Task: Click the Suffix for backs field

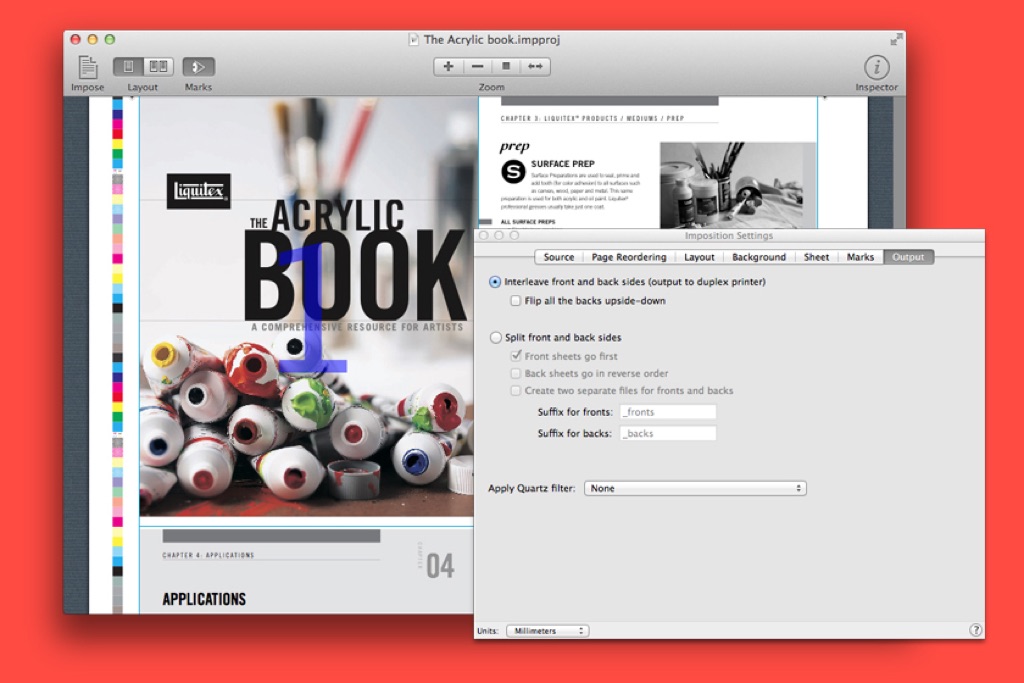Action: 667,434
